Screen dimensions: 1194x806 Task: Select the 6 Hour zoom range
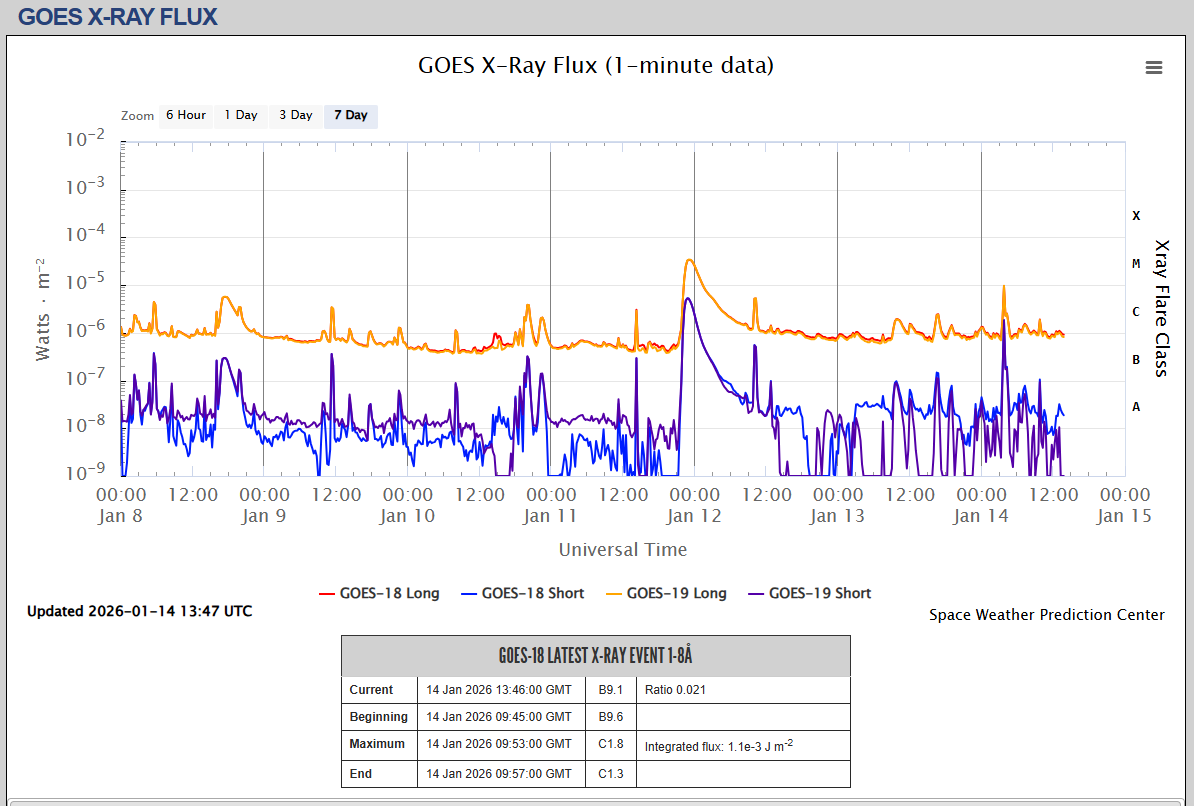185,115
